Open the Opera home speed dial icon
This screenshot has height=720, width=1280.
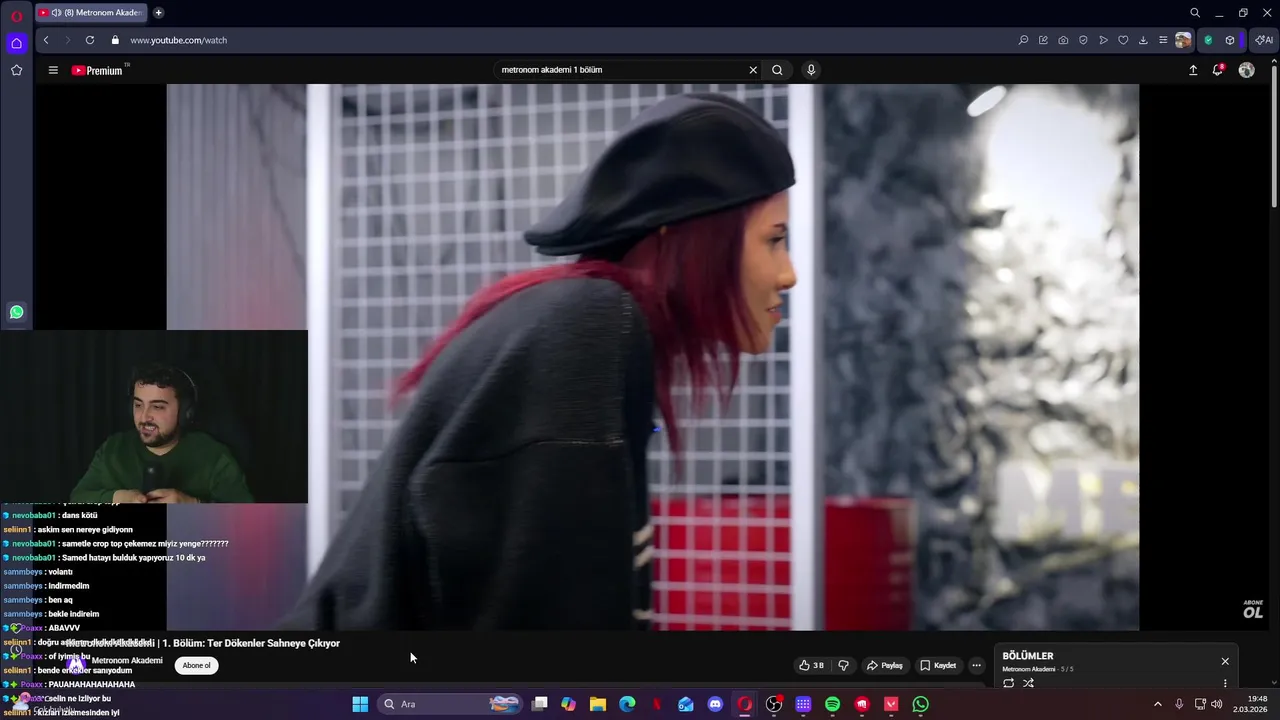pos(16,43)
